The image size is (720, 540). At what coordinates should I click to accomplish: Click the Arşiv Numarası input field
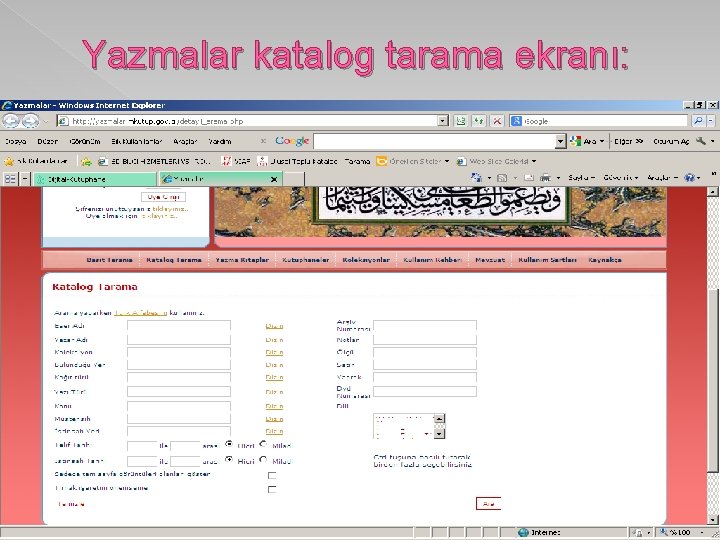tap(425, 326)
